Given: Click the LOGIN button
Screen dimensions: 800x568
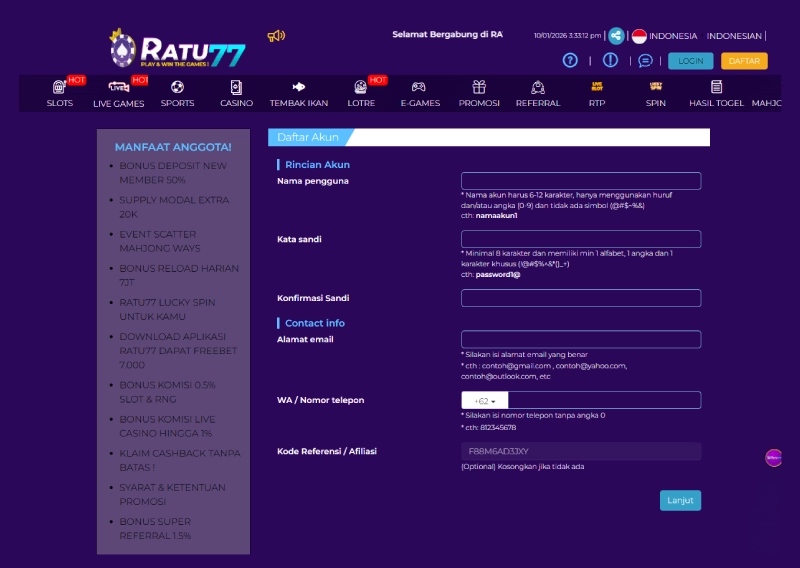Looking at the screenshot, I should (690, 61).
